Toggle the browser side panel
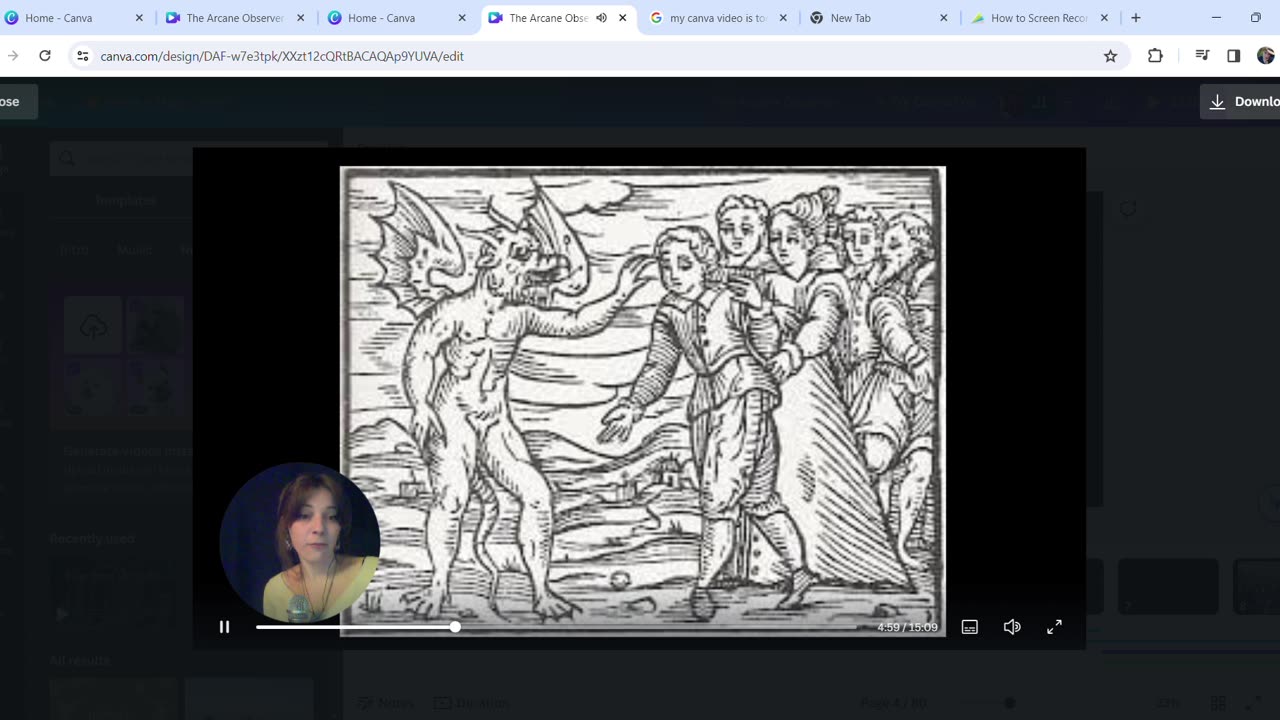 [1233, 56]
